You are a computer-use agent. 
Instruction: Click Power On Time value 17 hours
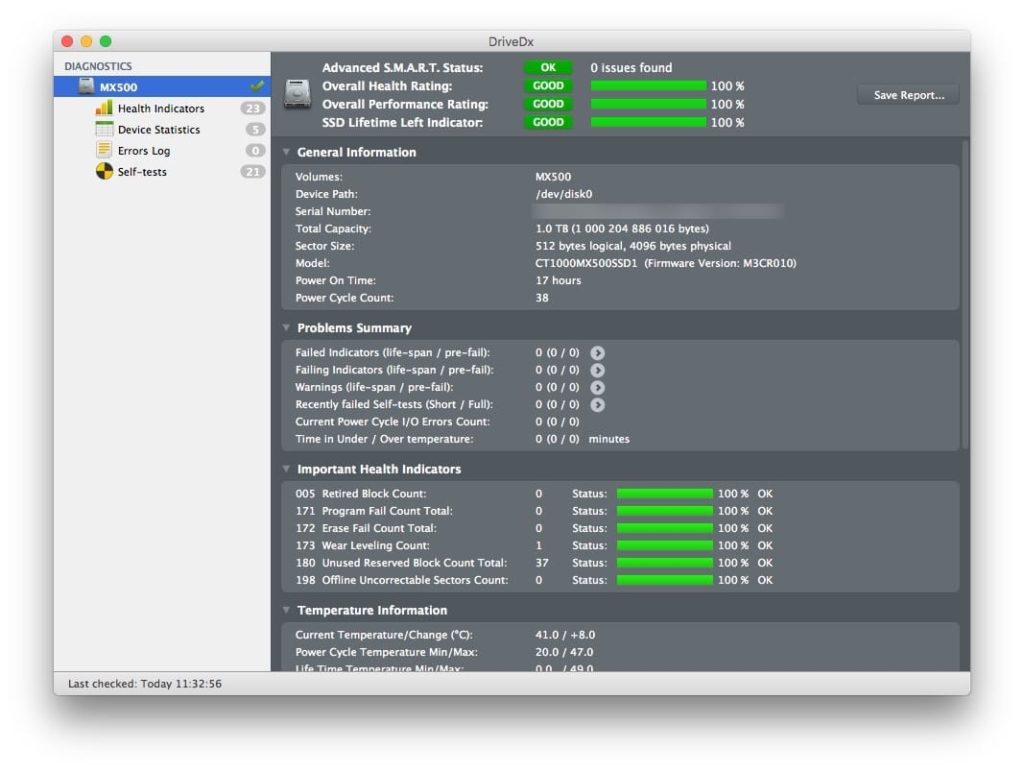(558, 280)
